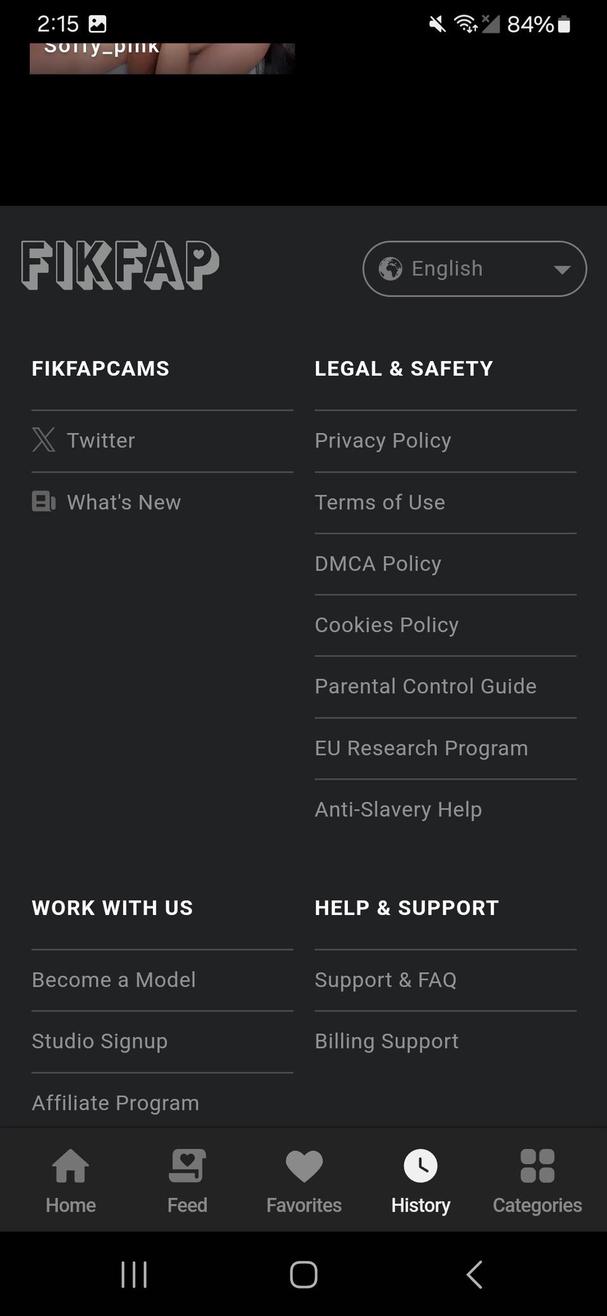Tap the What's New news icon
The height and width of the screenshot is (1316, 607).
pos(43,501)
